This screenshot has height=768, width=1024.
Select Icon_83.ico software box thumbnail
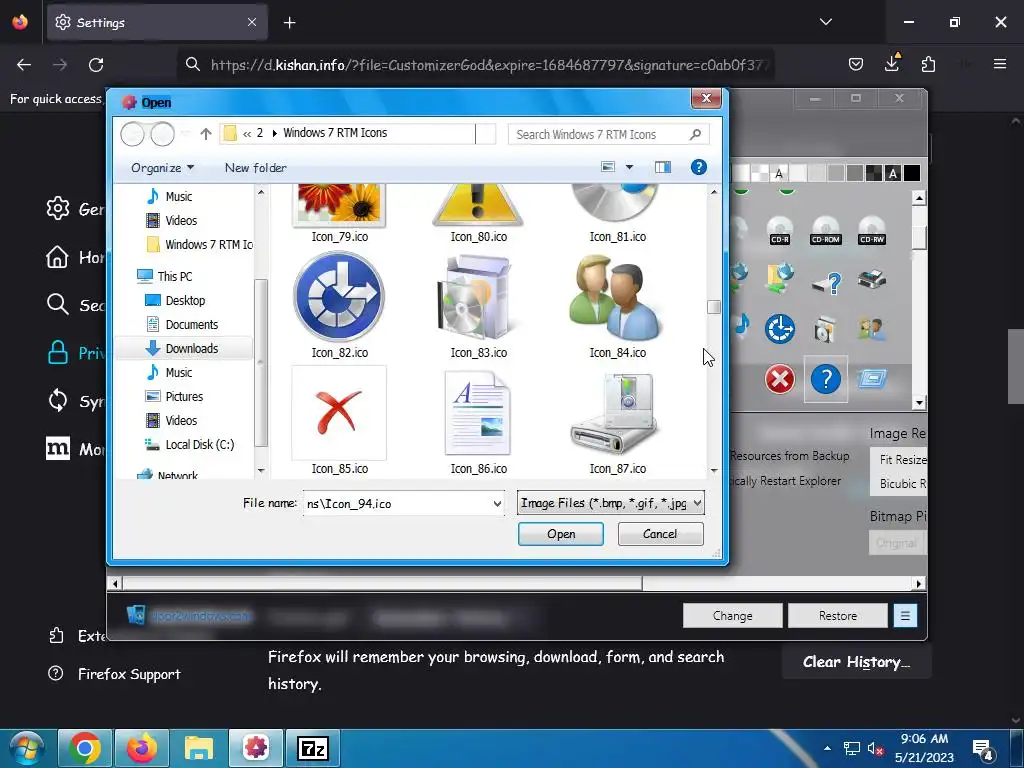click(477, 297)
